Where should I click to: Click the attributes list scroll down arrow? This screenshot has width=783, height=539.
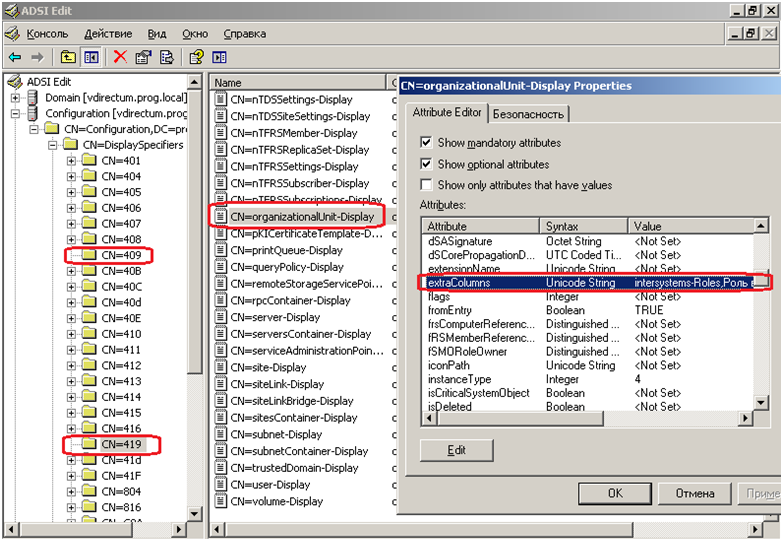pyautogui.click(x=761, y=402)
